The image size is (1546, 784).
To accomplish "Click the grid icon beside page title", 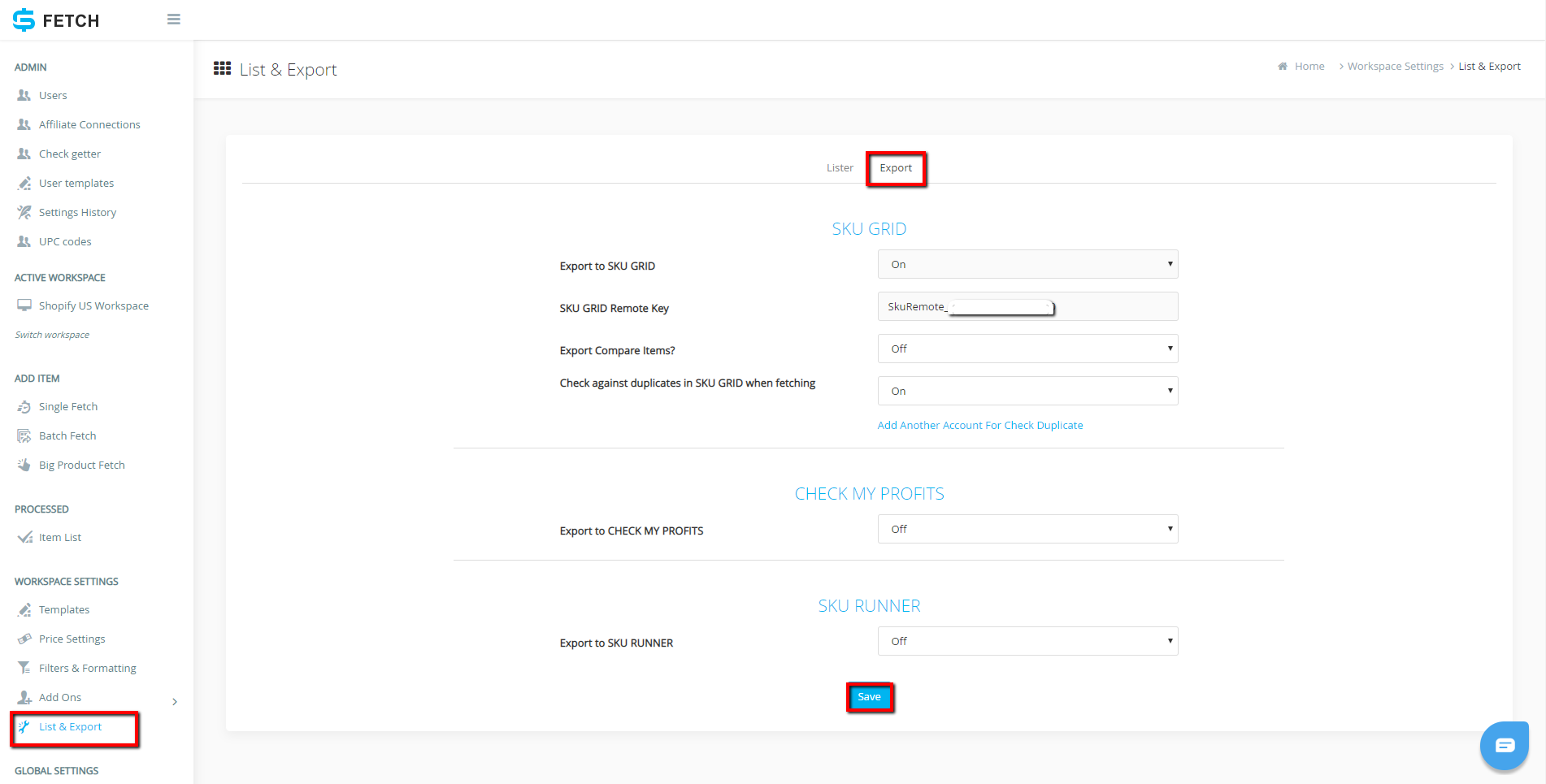I will 222,68.
